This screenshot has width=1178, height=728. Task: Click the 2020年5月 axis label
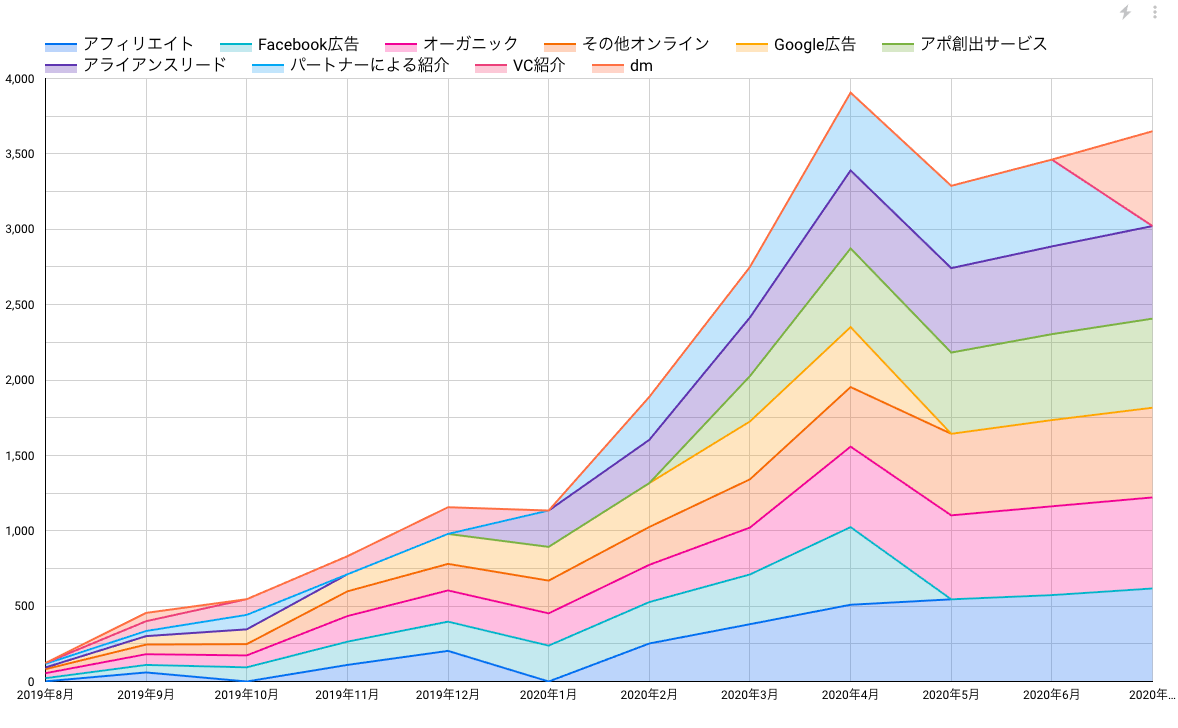coord(951,695)
